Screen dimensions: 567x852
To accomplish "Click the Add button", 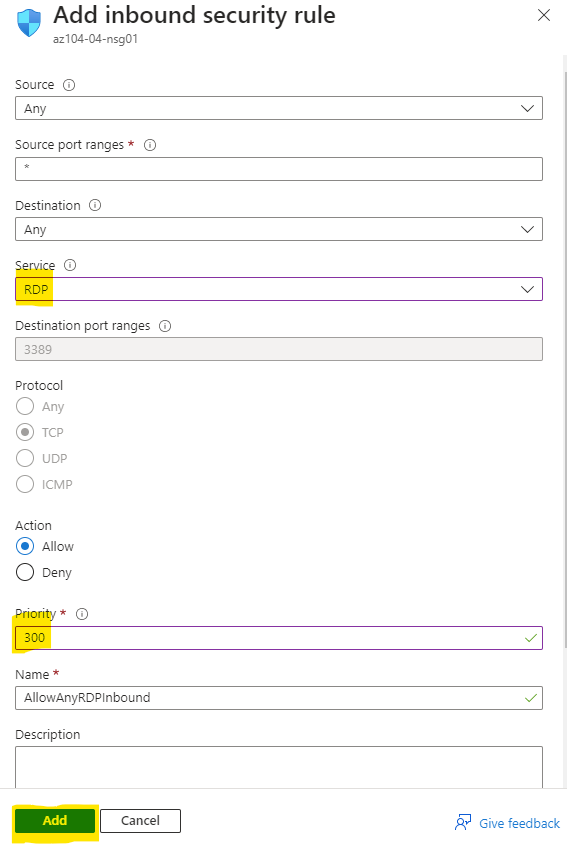I will click(55, 820).
